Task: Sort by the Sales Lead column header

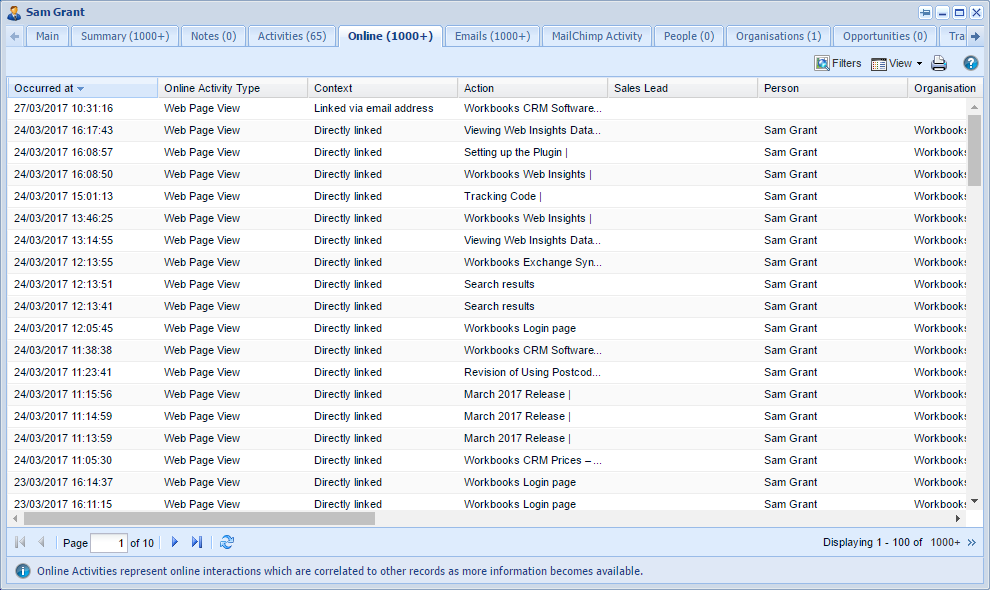Action: click(x=682, y=88)
